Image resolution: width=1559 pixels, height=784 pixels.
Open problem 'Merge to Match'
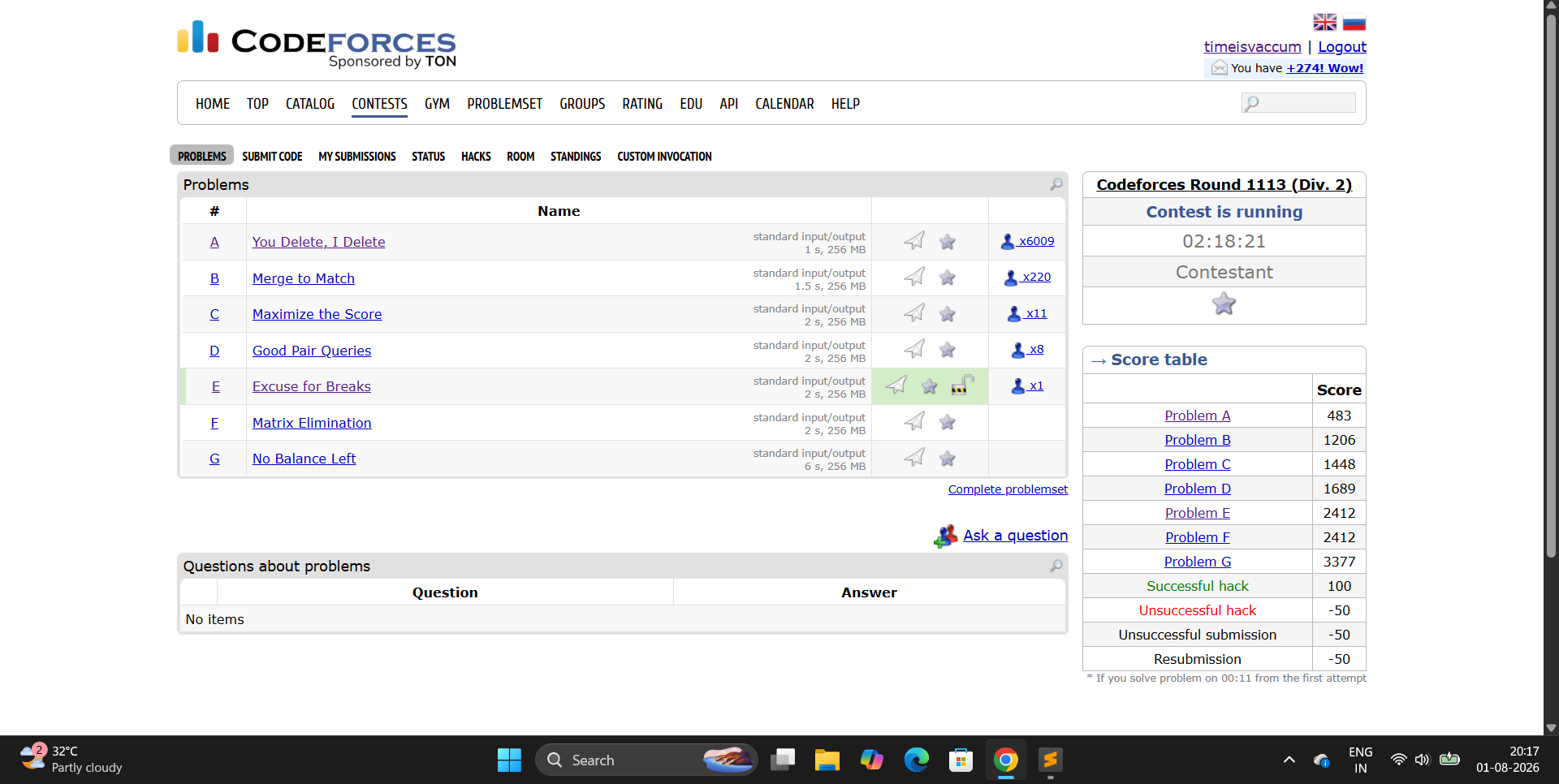[x=304, y=278]
